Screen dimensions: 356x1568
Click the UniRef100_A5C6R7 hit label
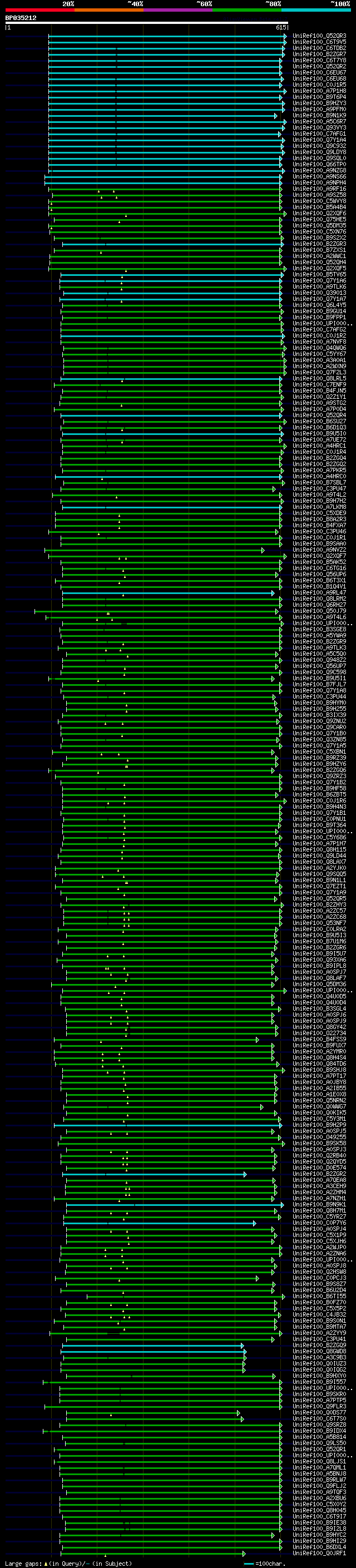tap(319, 121)
